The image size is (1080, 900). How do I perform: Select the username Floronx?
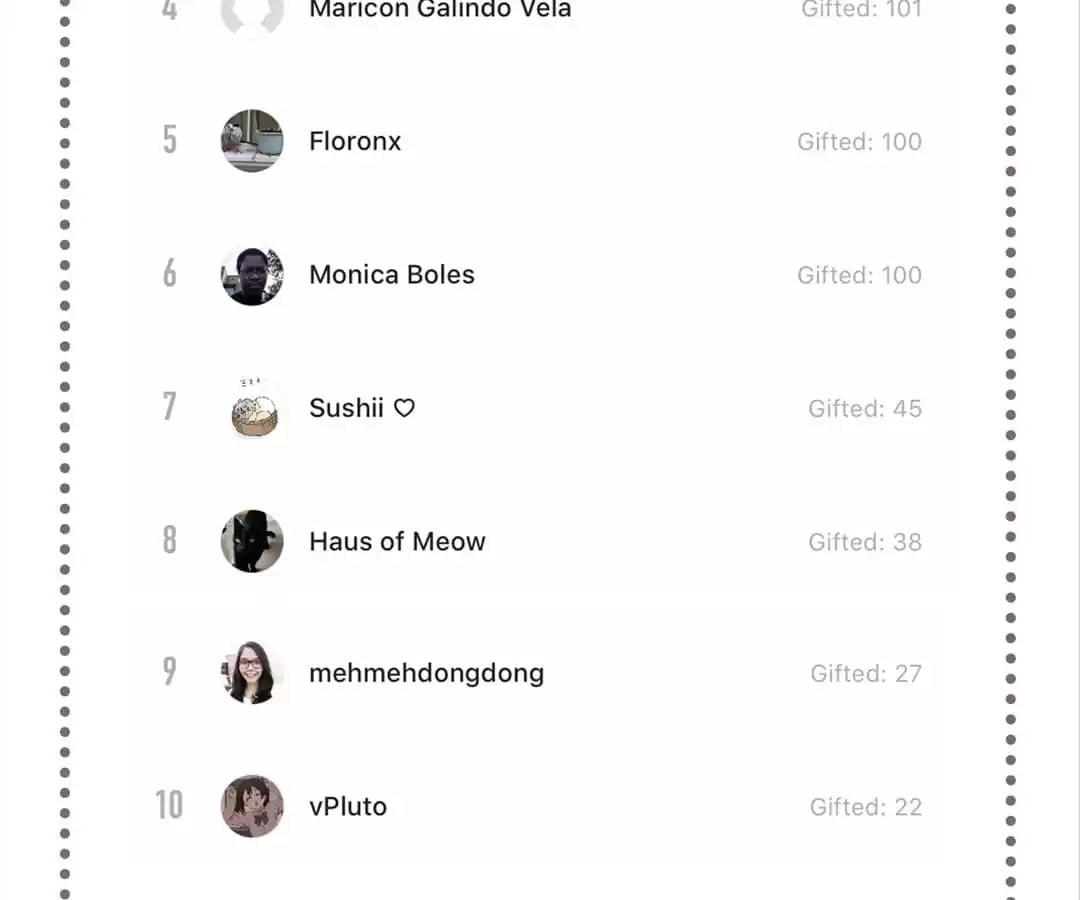pyautogui.click(x=355, y=141)
